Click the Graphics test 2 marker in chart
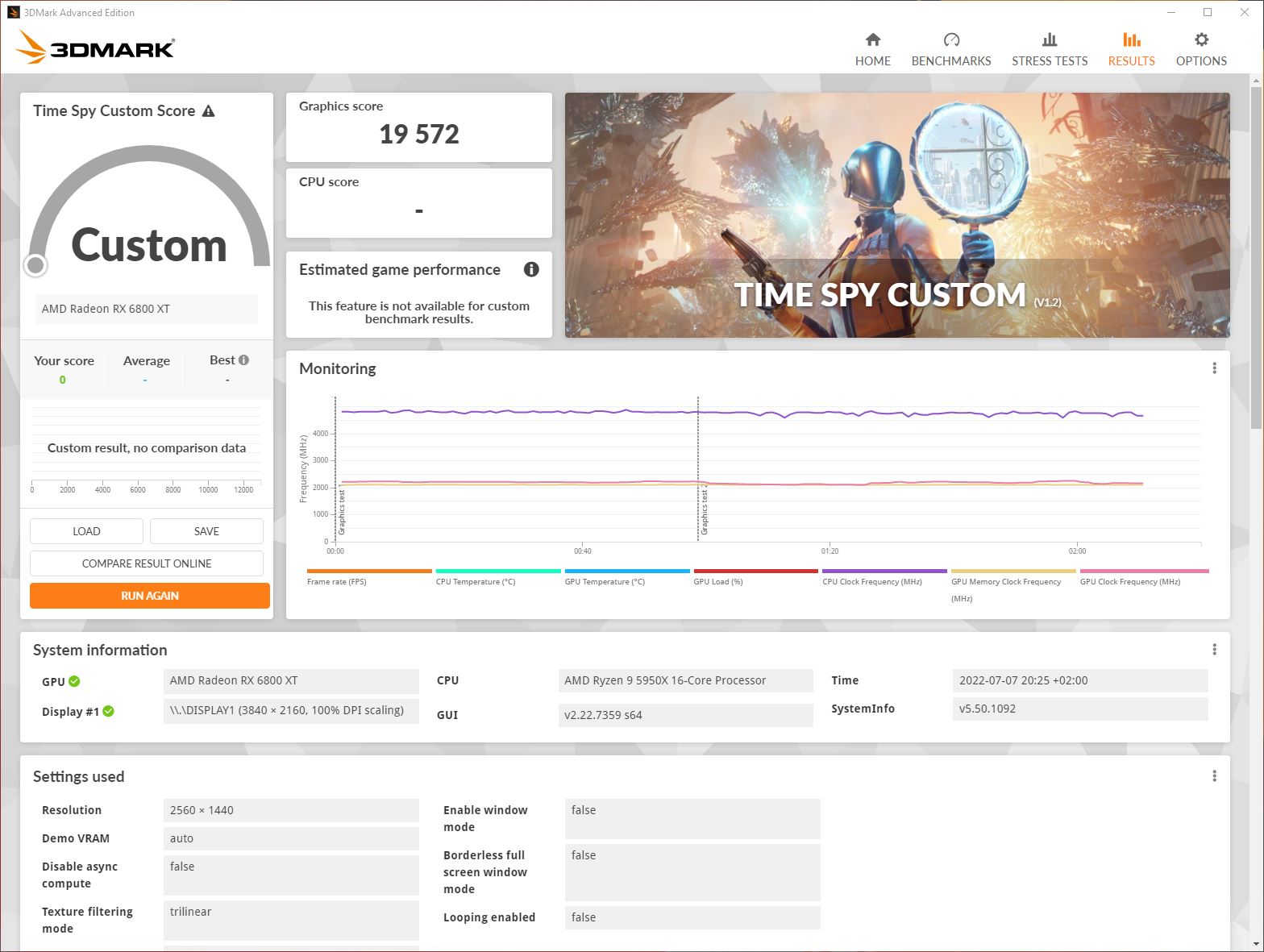 704,511
